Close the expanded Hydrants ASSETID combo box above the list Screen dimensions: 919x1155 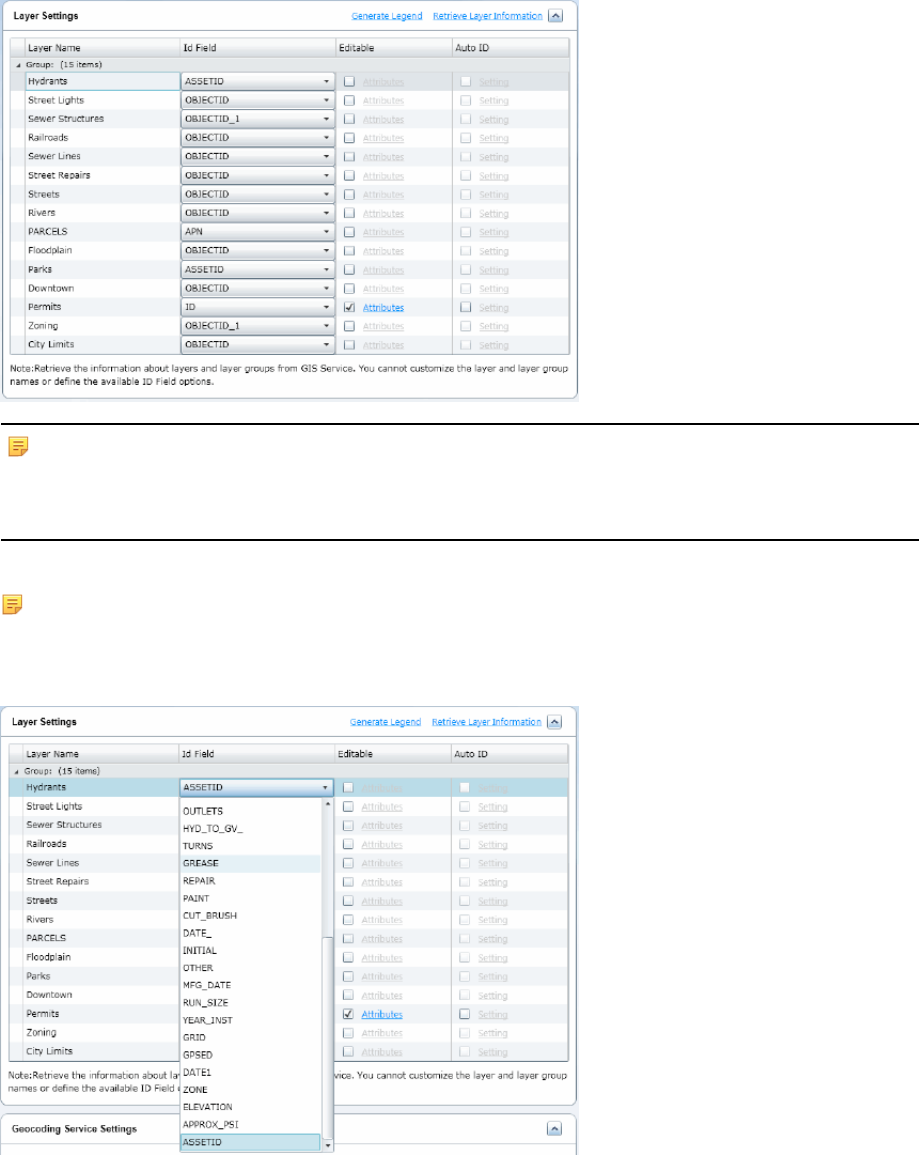click(256, 787)
